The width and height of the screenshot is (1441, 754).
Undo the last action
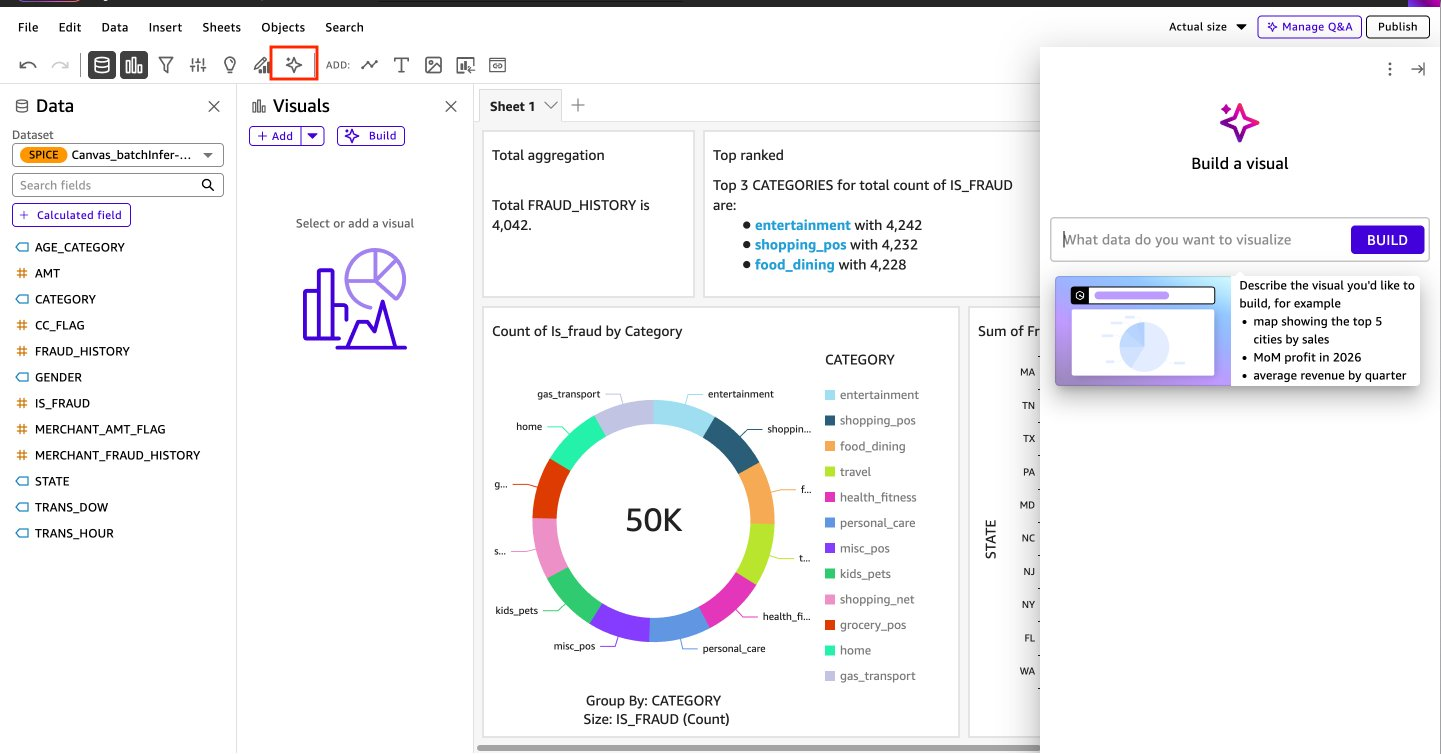28,65
